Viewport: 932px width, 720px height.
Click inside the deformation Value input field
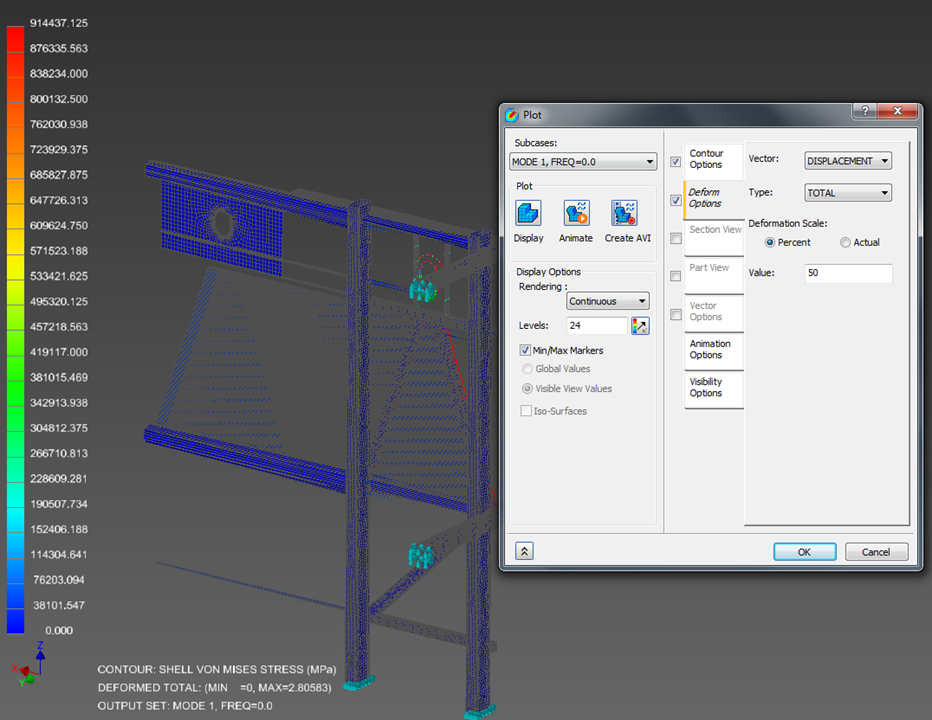click(x=847, y=273)
